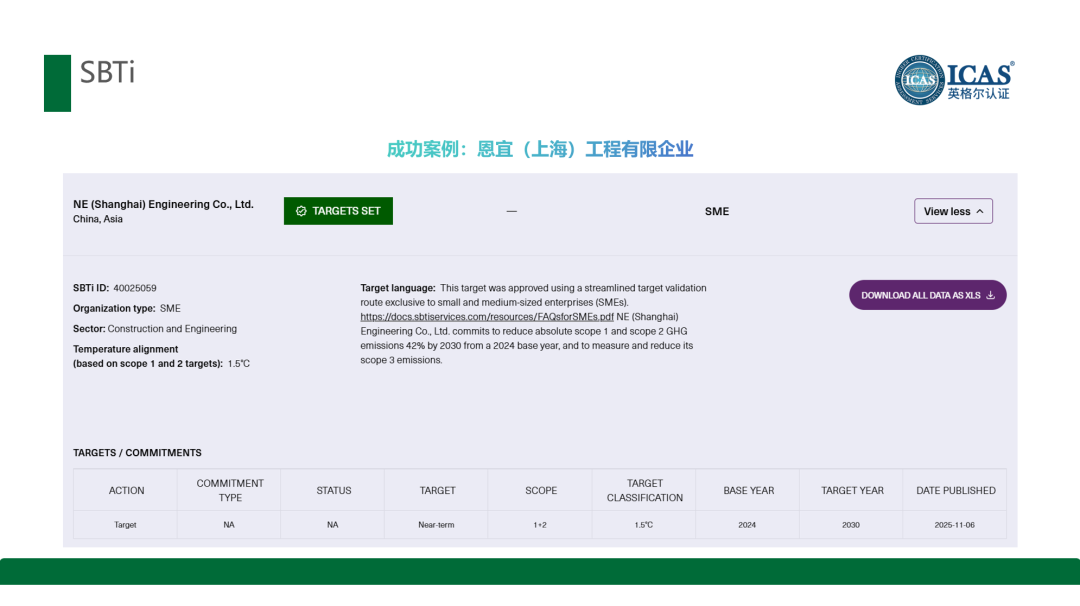Select the NE (Shanghai) Engineering Co., Ltd. name
Viewport: 1080px width, 606px height.
point(163,204)
